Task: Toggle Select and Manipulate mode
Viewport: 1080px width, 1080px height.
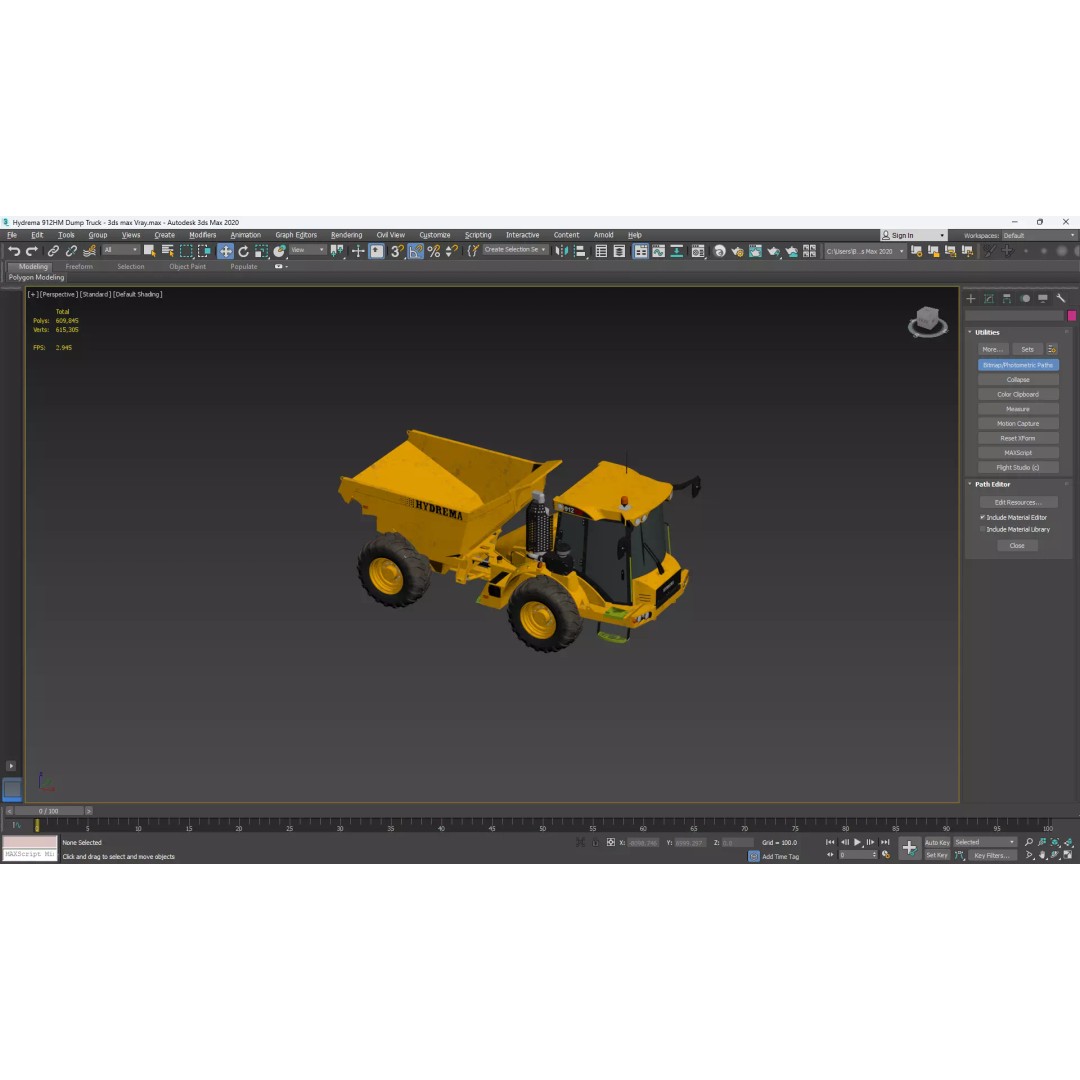Action: click(x=358, y=251)
